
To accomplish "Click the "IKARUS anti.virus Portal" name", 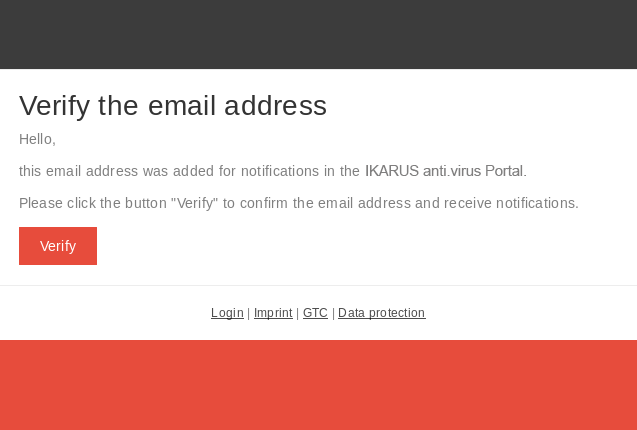I will 443,171.
